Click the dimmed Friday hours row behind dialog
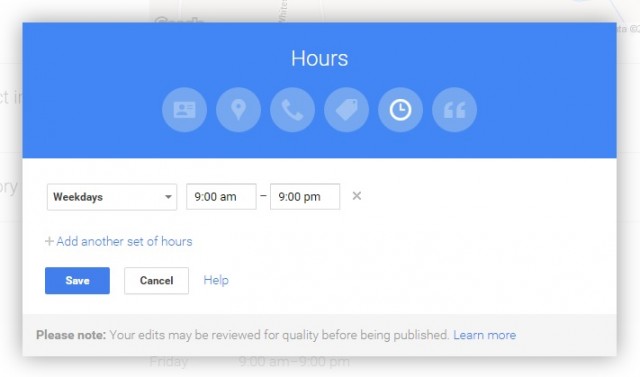 [x=249, y=361]
